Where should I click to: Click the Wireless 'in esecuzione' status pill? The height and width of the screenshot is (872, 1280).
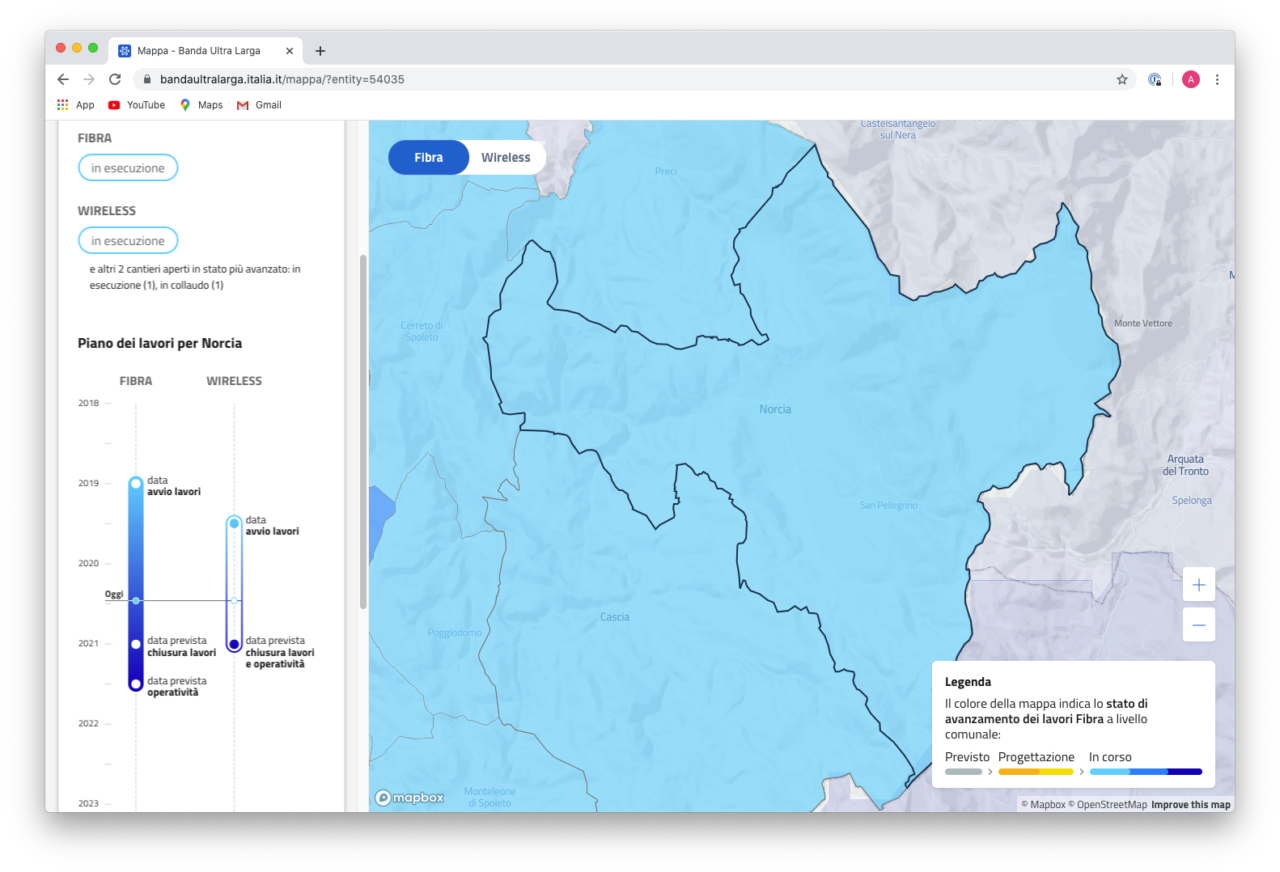[128, 241]
